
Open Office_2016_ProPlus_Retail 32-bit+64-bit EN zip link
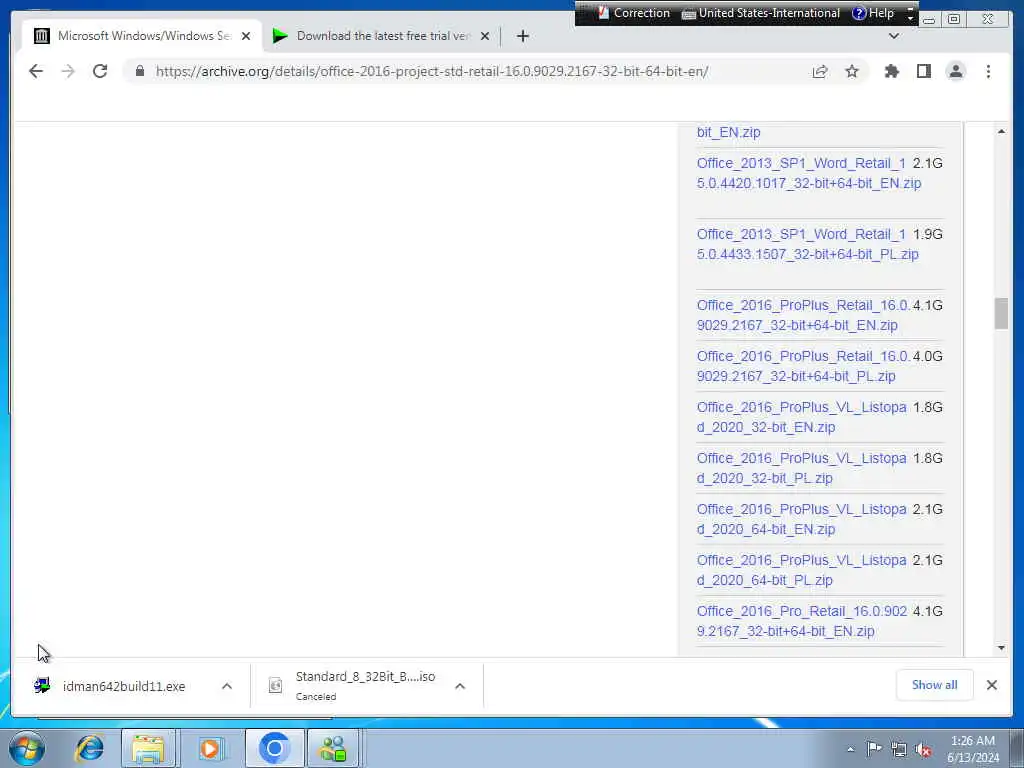click(x=803, y=315)
